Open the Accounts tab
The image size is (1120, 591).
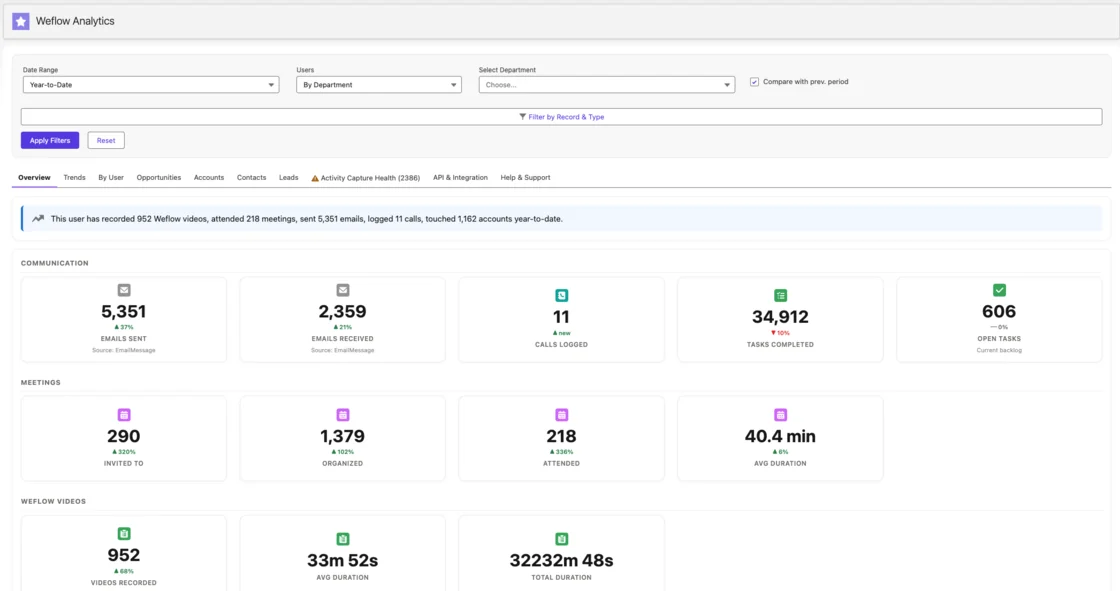tap(209, 177)
